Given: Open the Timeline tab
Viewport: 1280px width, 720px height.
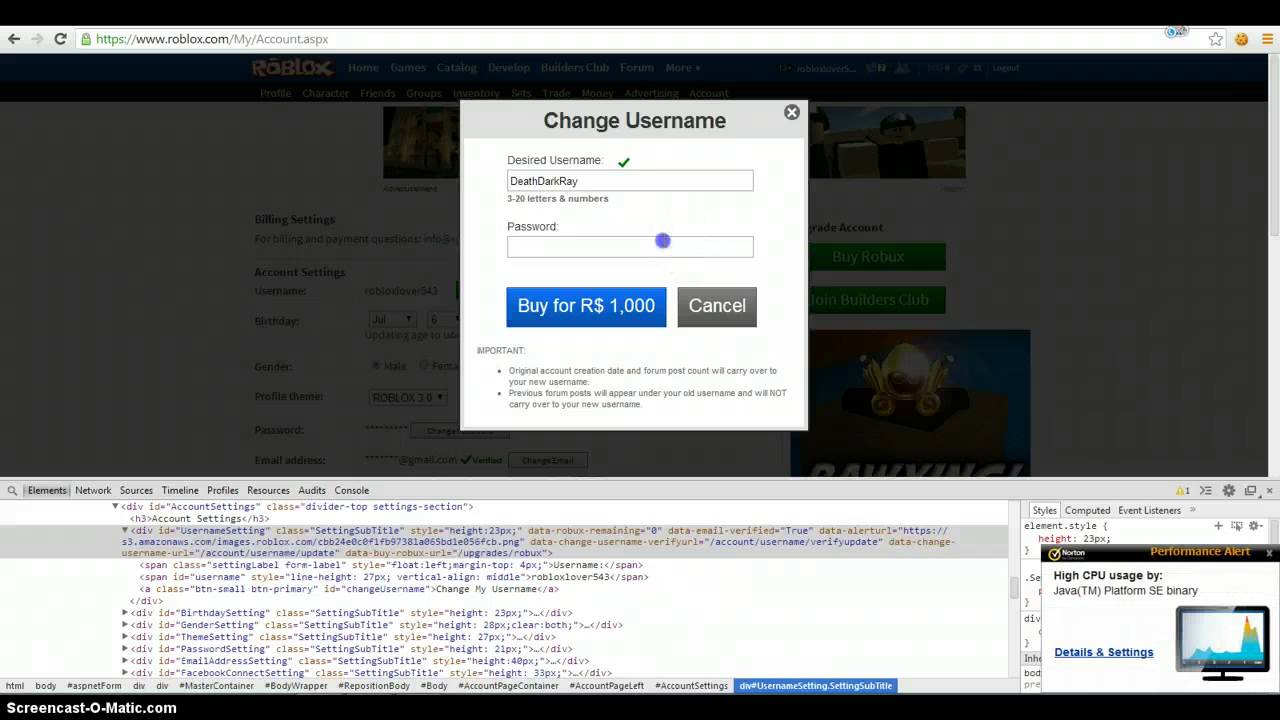Looking at the screenshot, I should coord(180,491).
